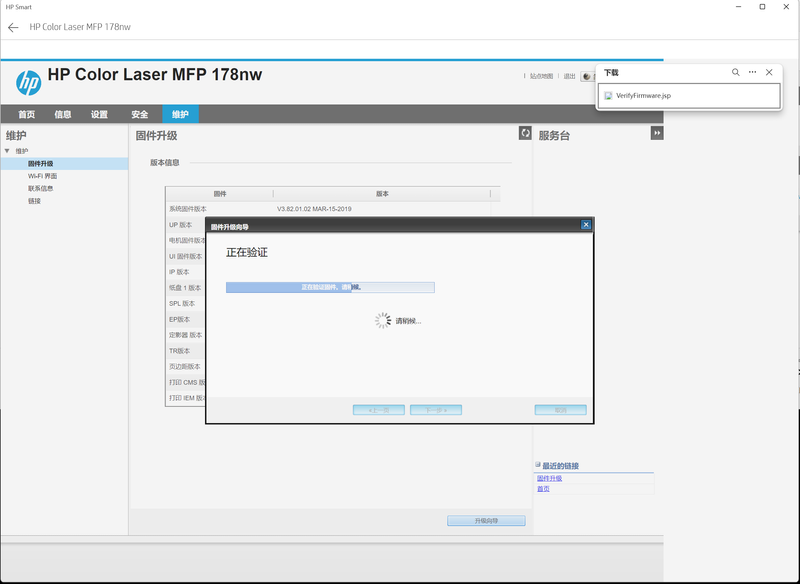This screenshot has width=800, height=584.
Task: Click the 升级向导 button
Action: point(486,521)
